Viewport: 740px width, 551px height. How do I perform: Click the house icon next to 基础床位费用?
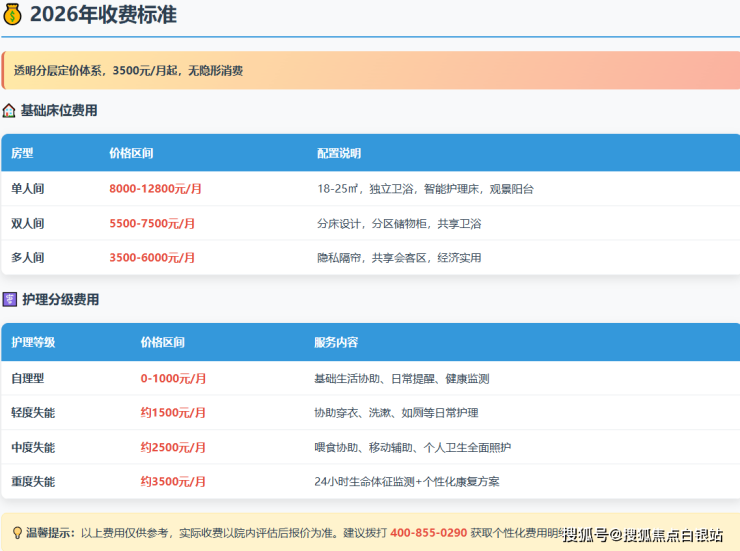[x=10, y=111]
